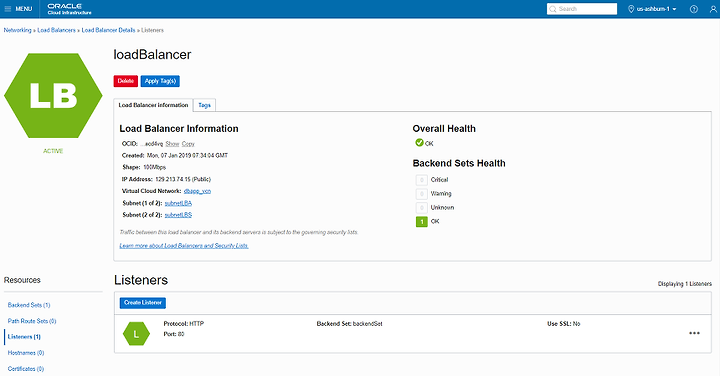Open the hamburger MENU icon
720x376 pixels.
coord(8,9)
